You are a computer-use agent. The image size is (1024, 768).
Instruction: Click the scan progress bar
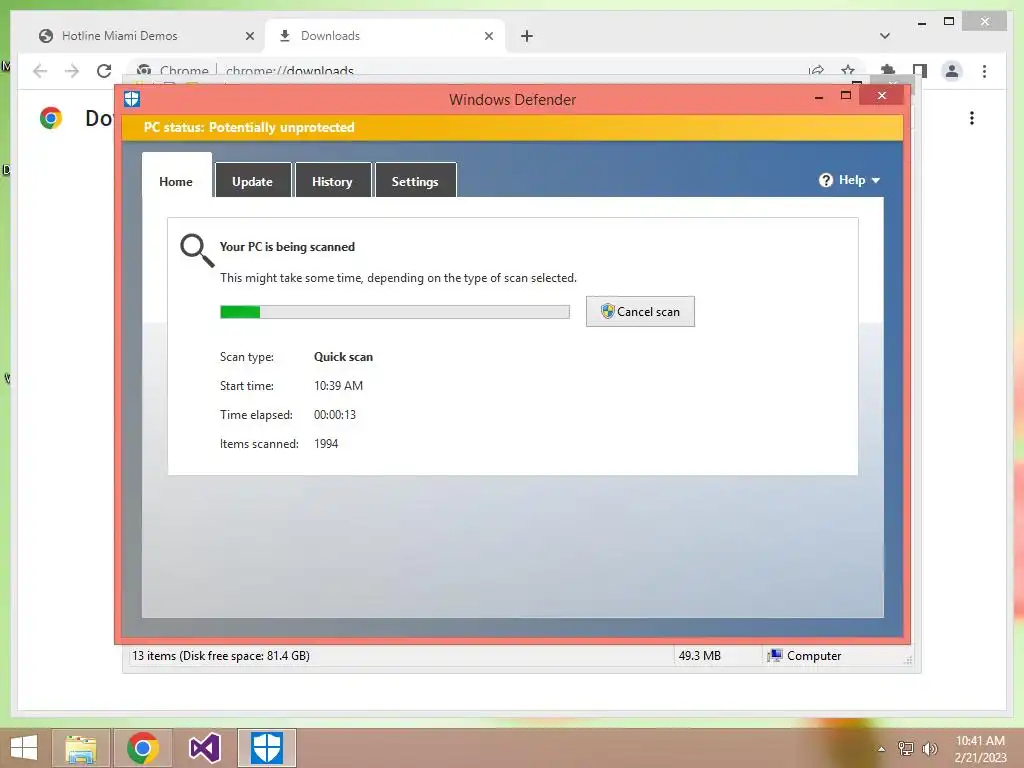click(x=394, y=312)
